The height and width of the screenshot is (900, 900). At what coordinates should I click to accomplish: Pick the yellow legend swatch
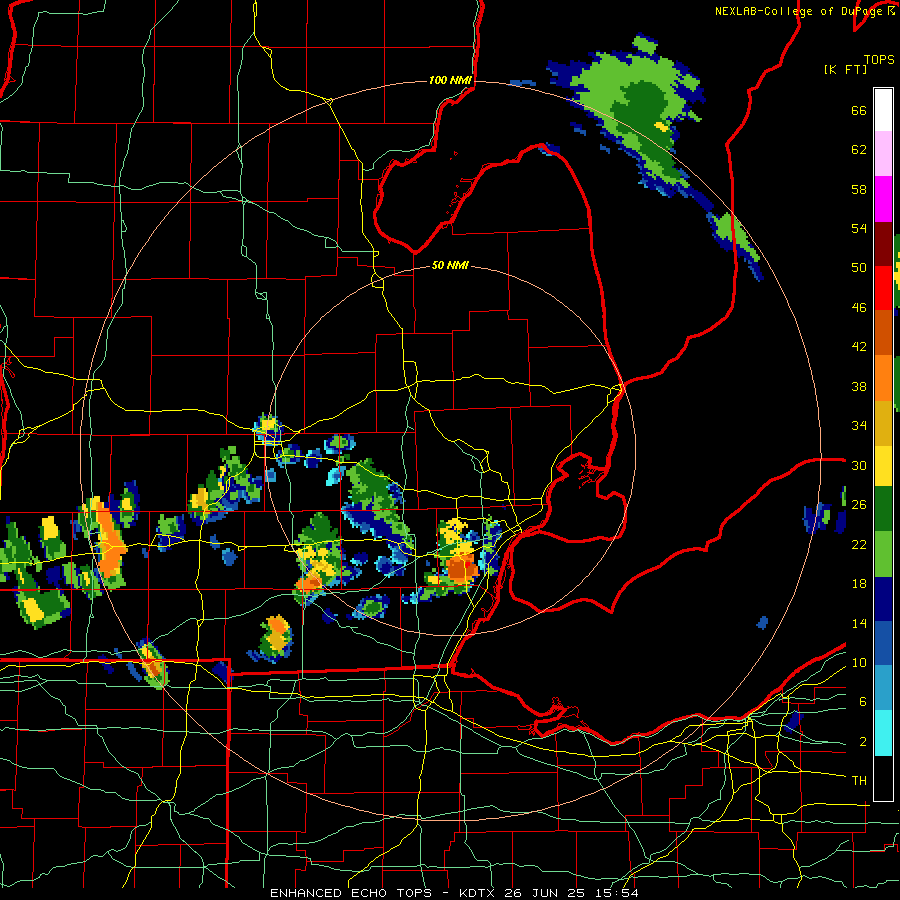pyautogui.click(x=883, y=465)
